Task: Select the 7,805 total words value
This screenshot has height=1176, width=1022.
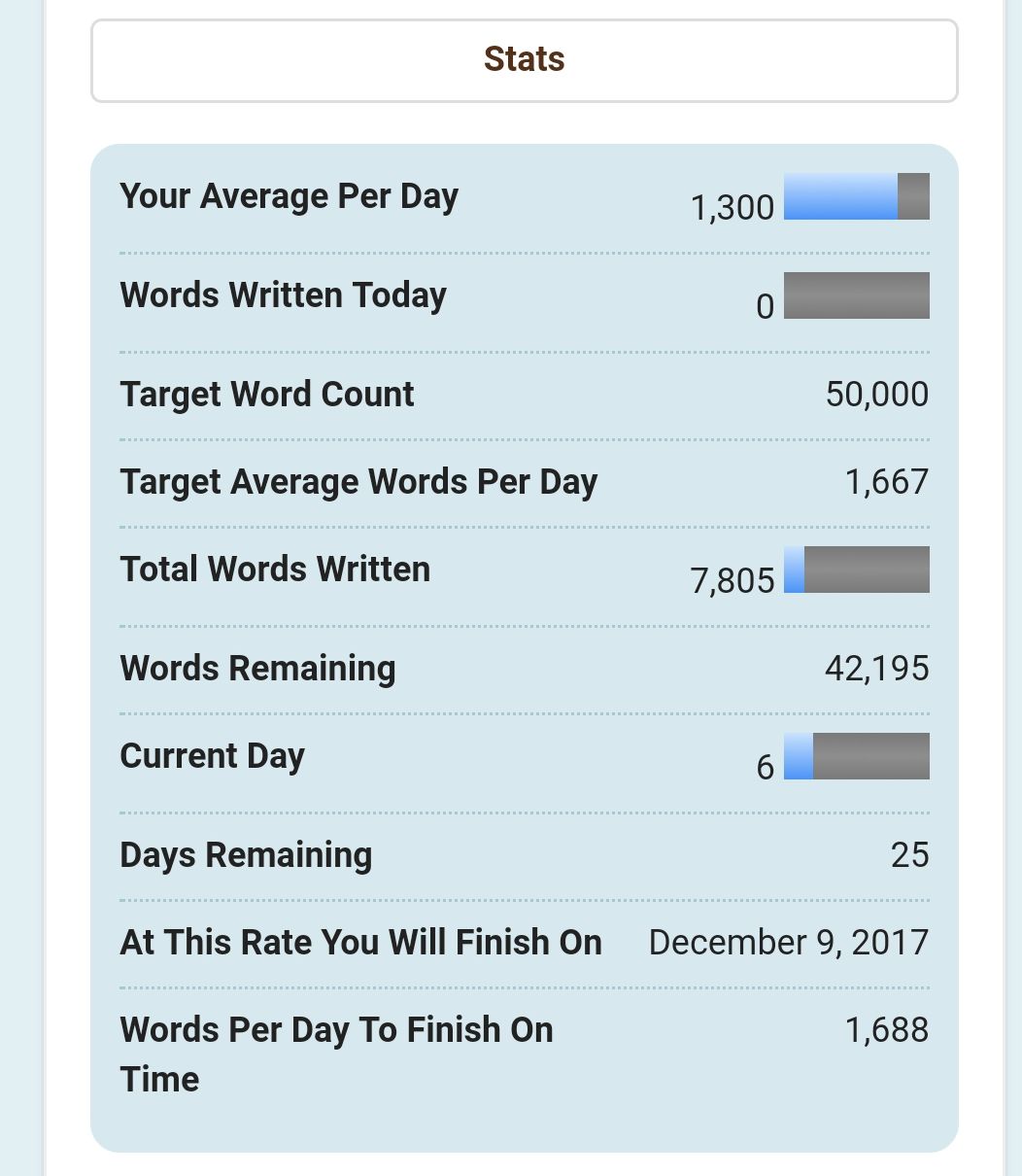Action: pyautogui.click(x=732, y=580)
